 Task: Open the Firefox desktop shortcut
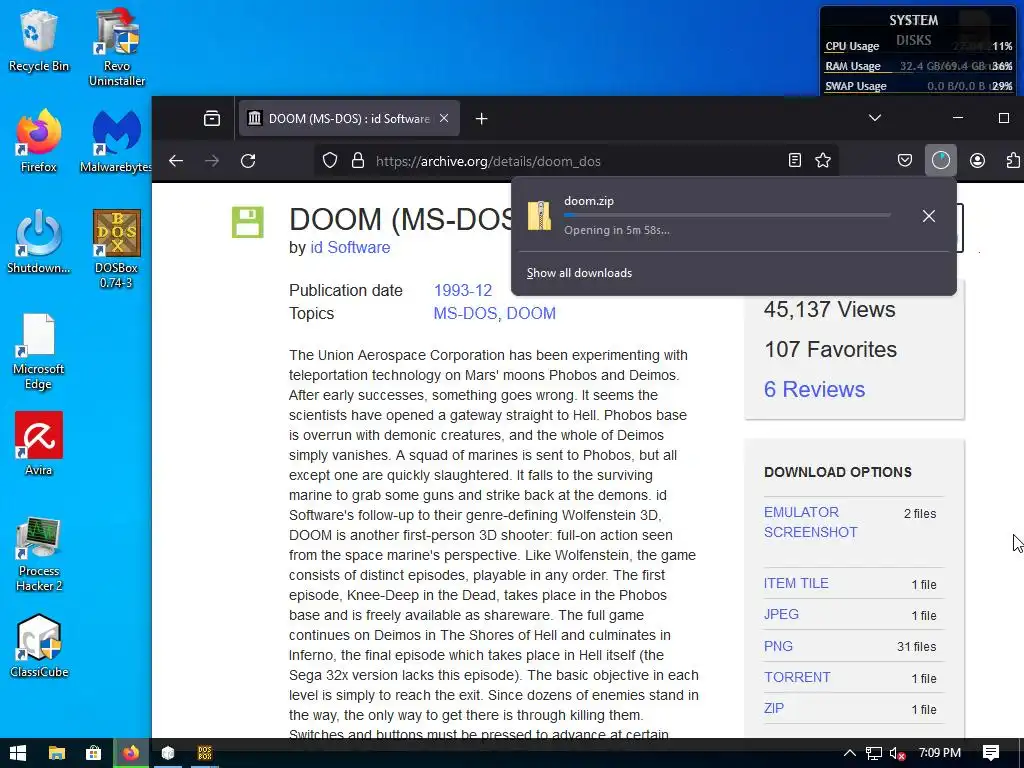pyautogui.click(x=39, y=141)
